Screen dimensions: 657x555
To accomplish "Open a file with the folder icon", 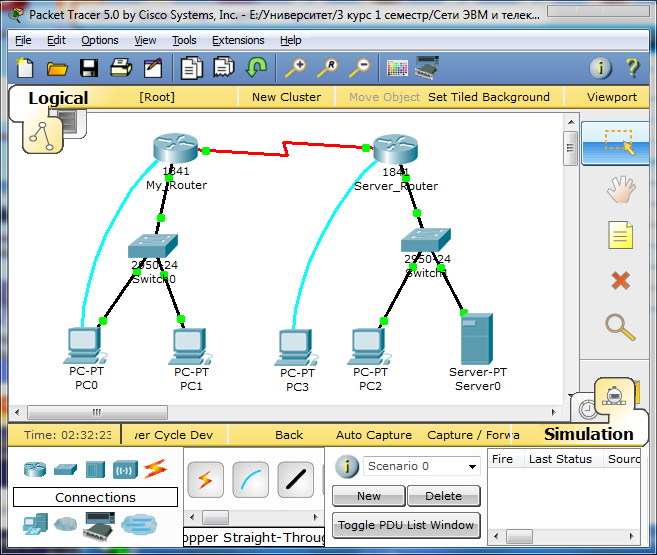I will tap(57, 68).
